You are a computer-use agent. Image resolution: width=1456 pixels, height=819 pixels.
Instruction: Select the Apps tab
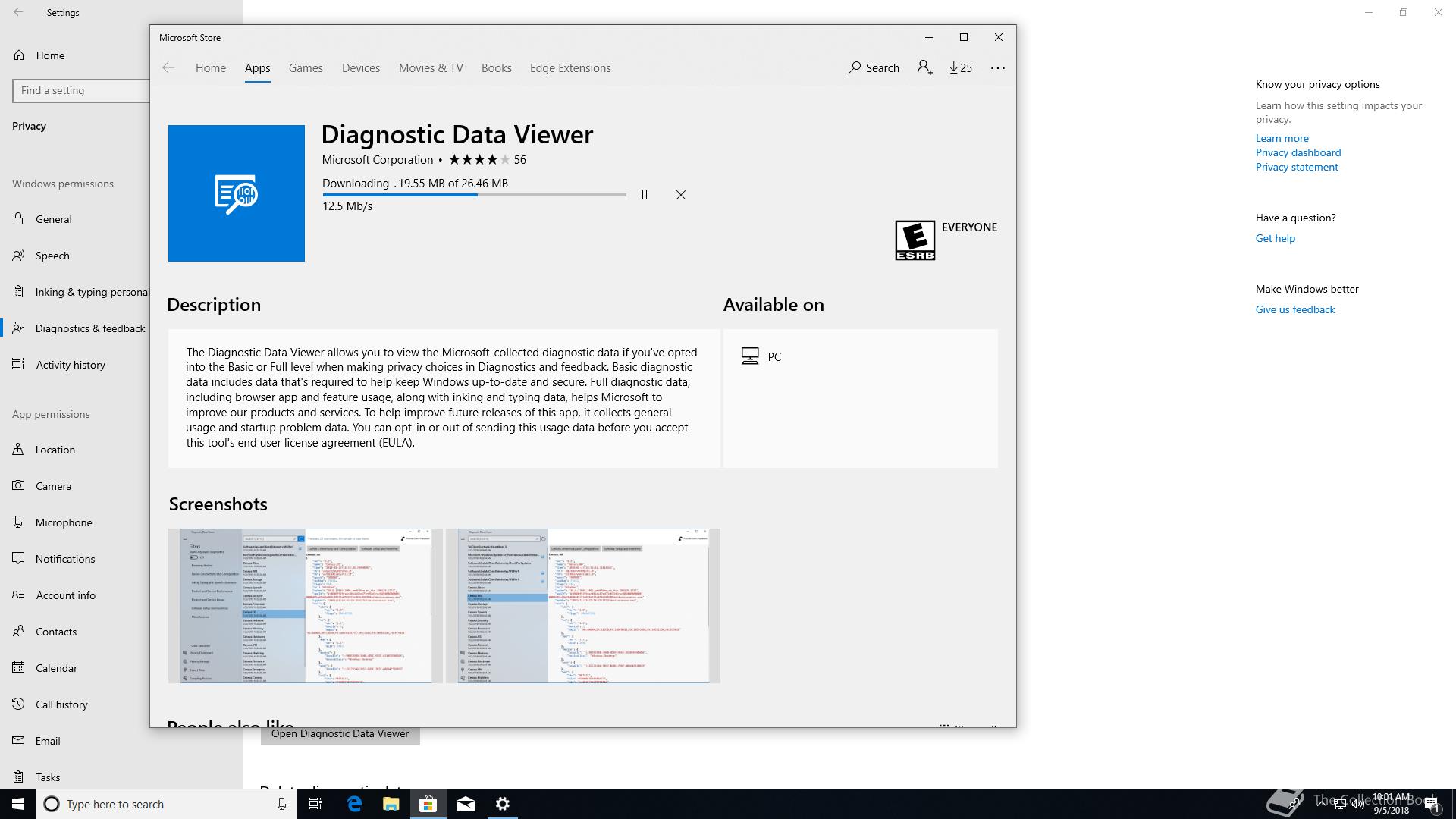coord(257,67)
